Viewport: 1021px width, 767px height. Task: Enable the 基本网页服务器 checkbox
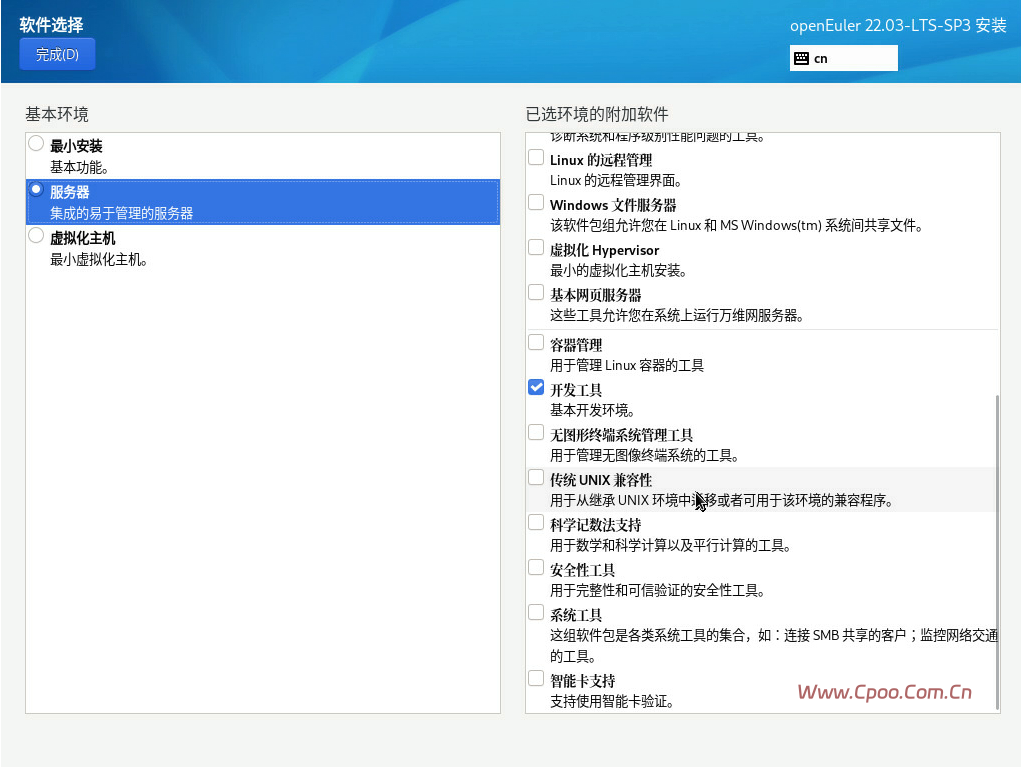tap(536, 292)
